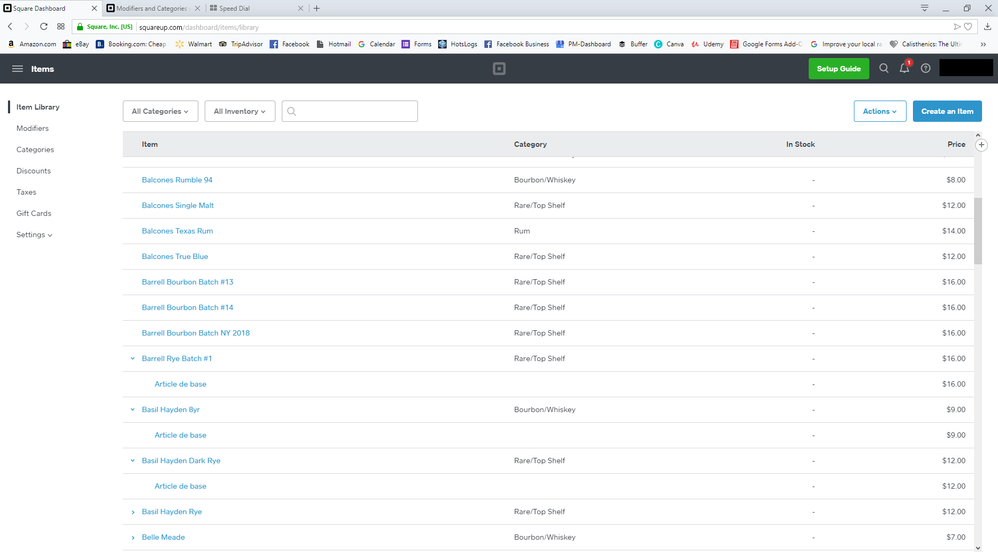Switch to the Speed Dial browser tab
Image resolution: width=998 pixels, height=552 pixels.
tap(255, 8)
